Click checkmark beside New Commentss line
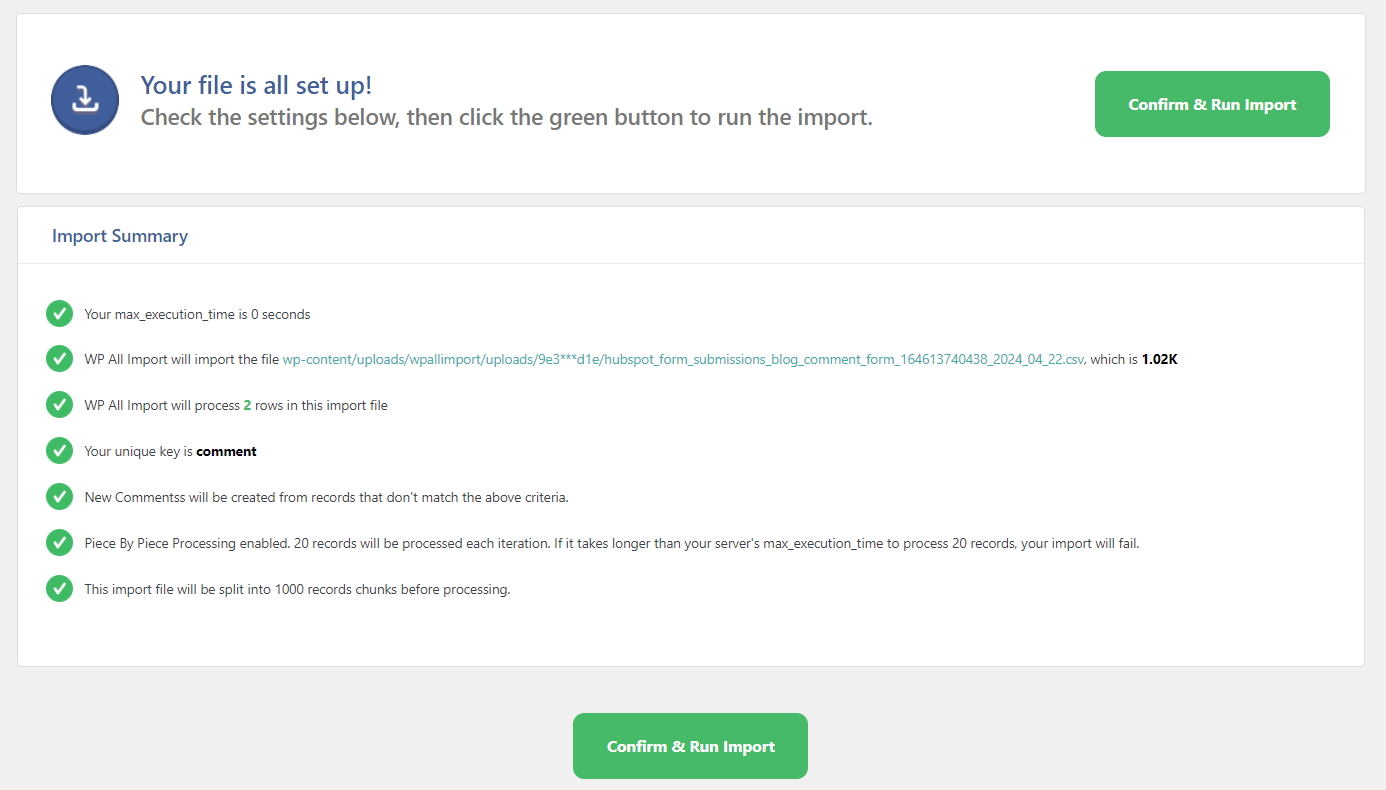The width and height of the screenshot is (1386, 790). 59,497
